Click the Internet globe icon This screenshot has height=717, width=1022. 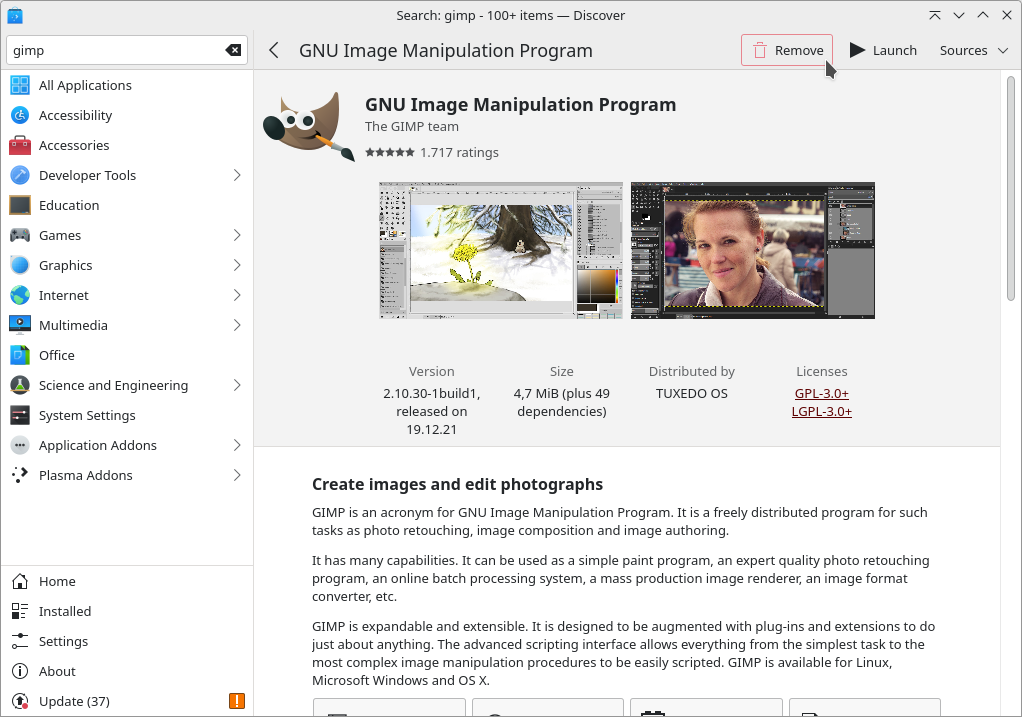click(20, 295)
